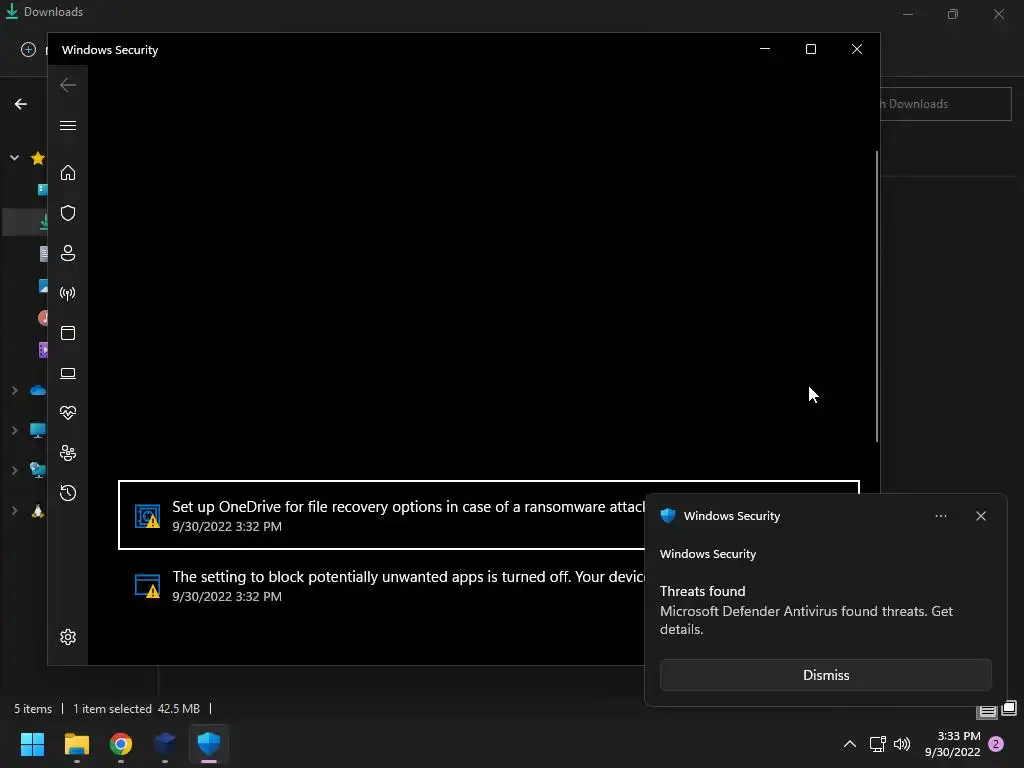Expand Network node in File Explorer tree
This screenshot has height=768, width=1024.
click(x=14, y=470)
